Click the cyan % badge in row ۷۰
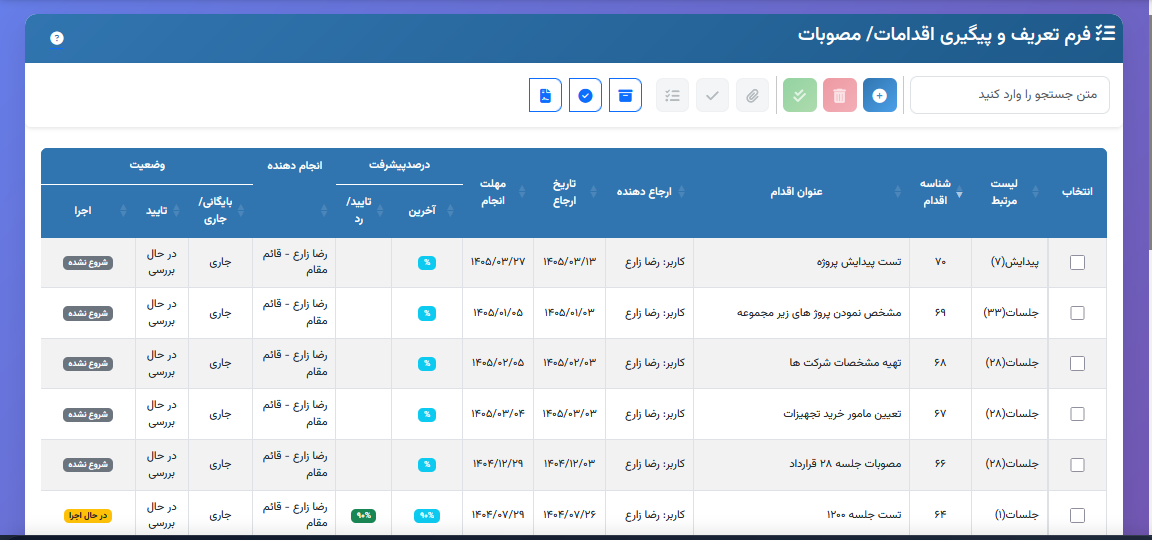This screenshot has width=1152, height=540. pyautogui.click(x=427, y=262)
